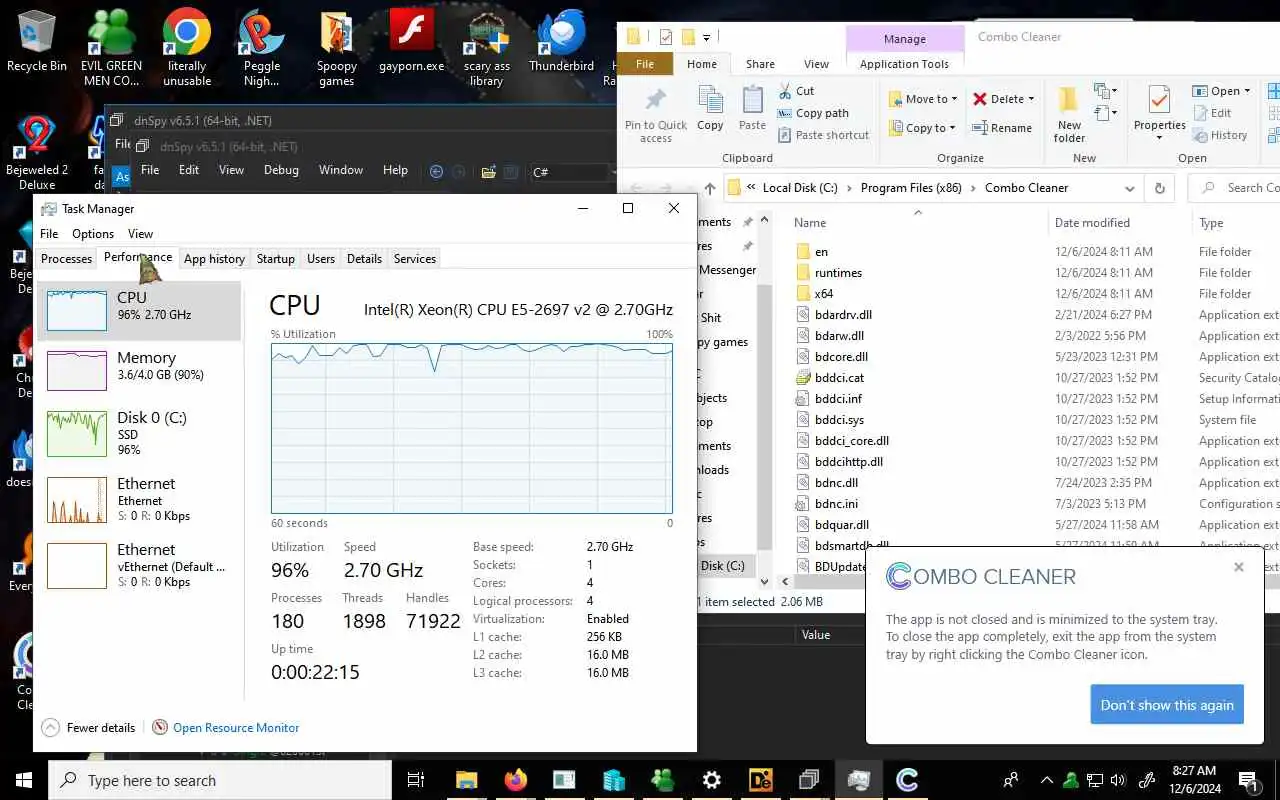Collapse Task Manager with Fewer details
Image resolution: width=1280 pixels, height=800 pixels.
90,728
